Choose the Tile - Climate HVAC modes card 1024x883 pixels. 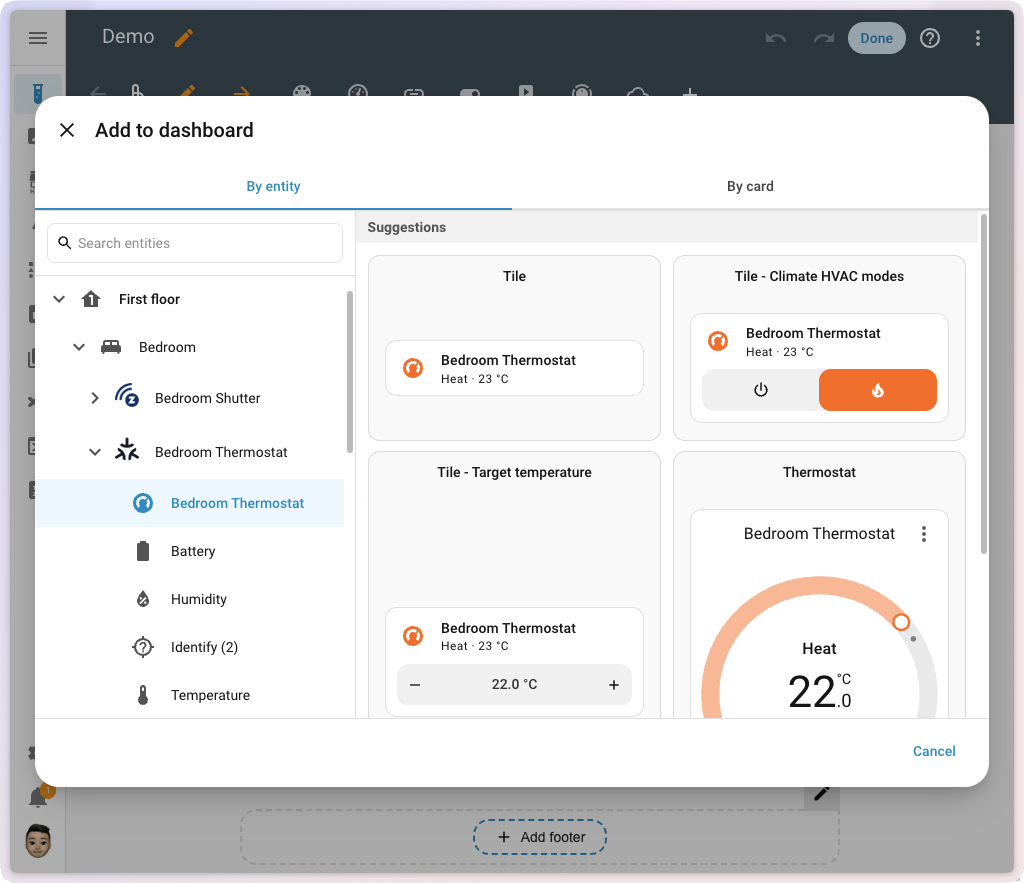click(820, 348)
